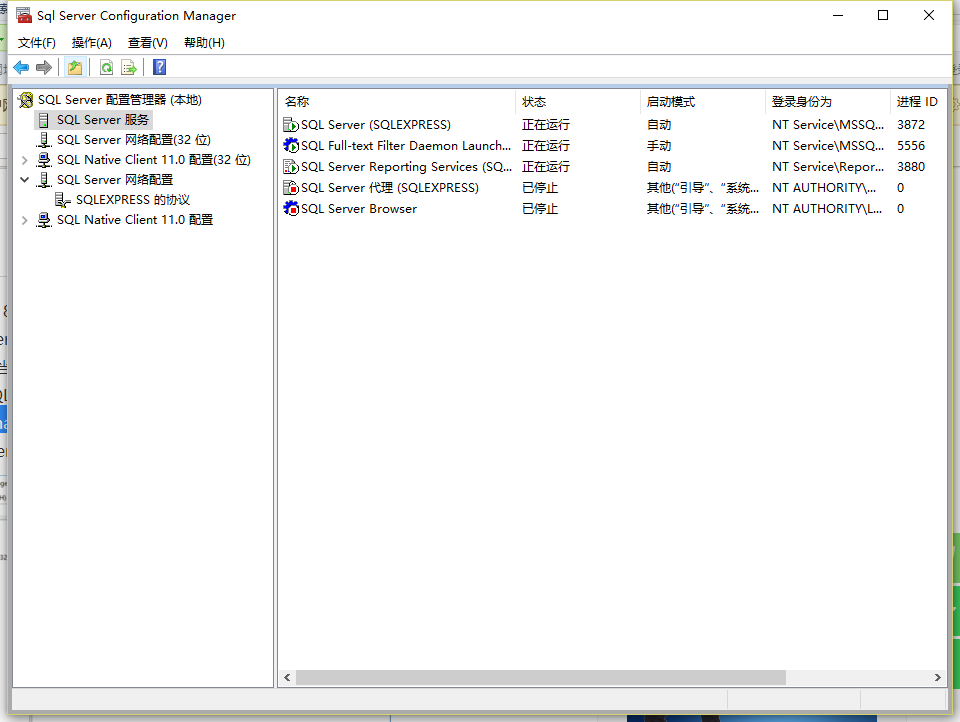Click process ID 5556 cell

911,146
